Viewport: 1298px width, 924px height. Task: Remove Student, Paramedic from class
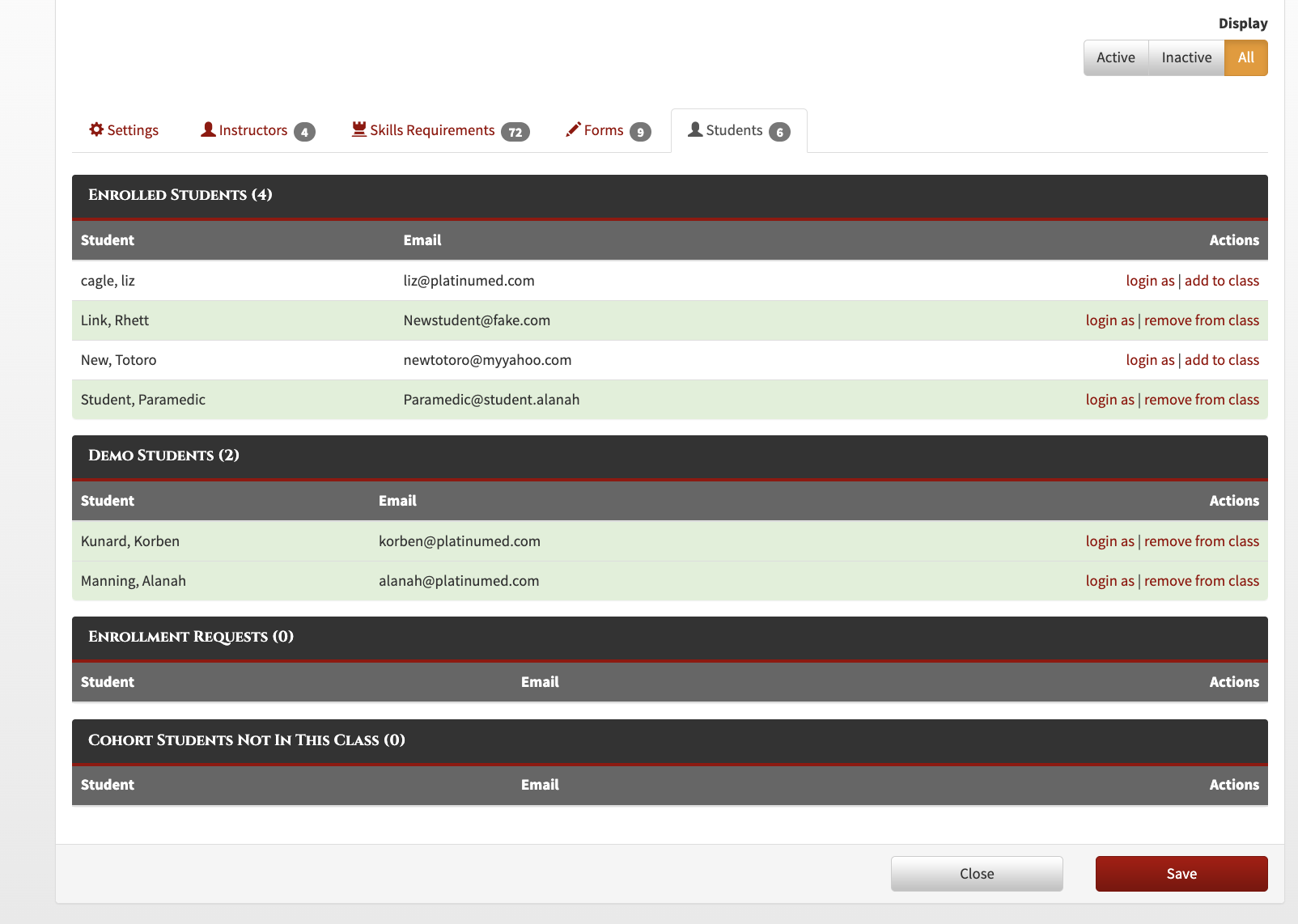pyautogui.click(x=1202, y=400)
